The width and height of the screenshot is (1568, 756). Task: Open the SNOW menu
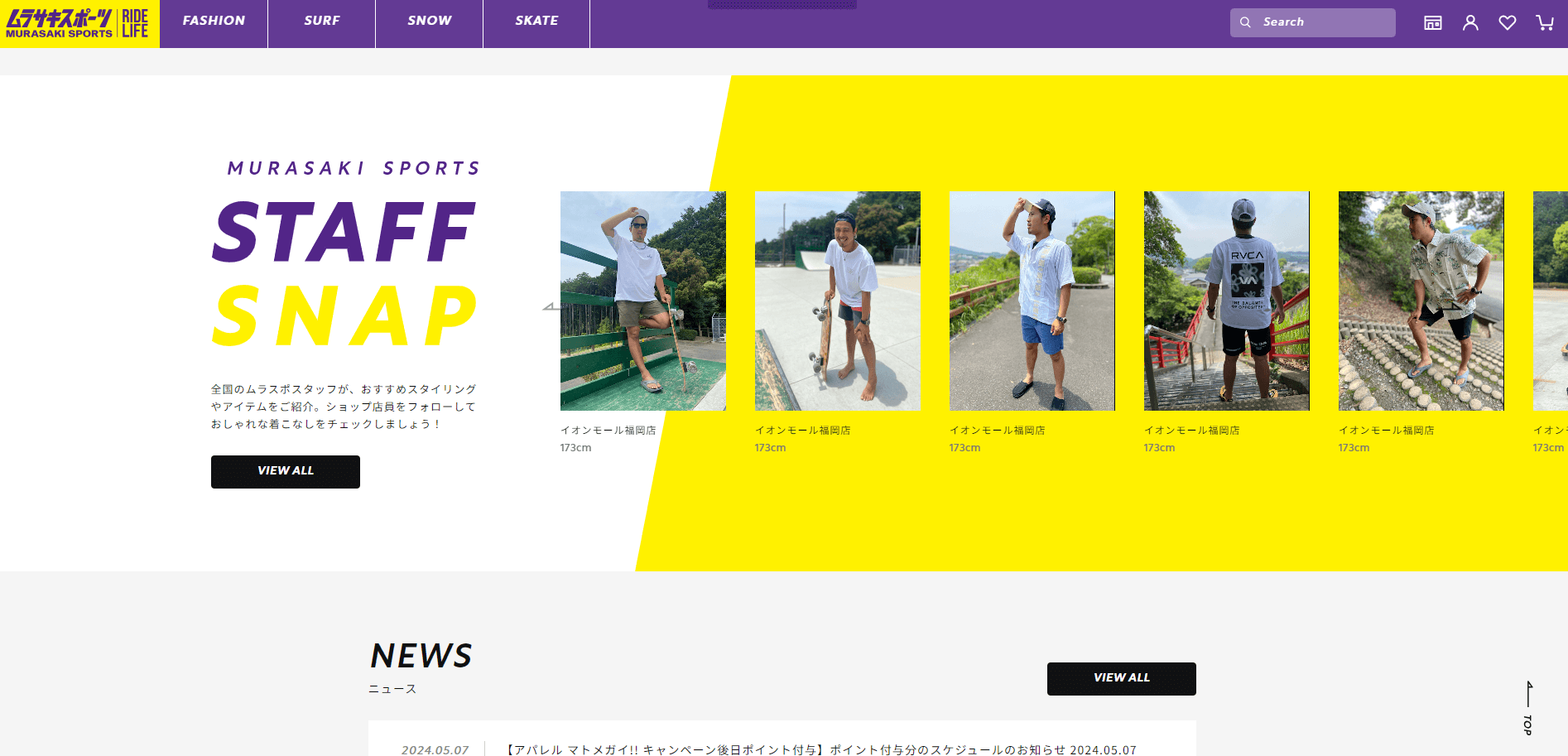point(430,21)
